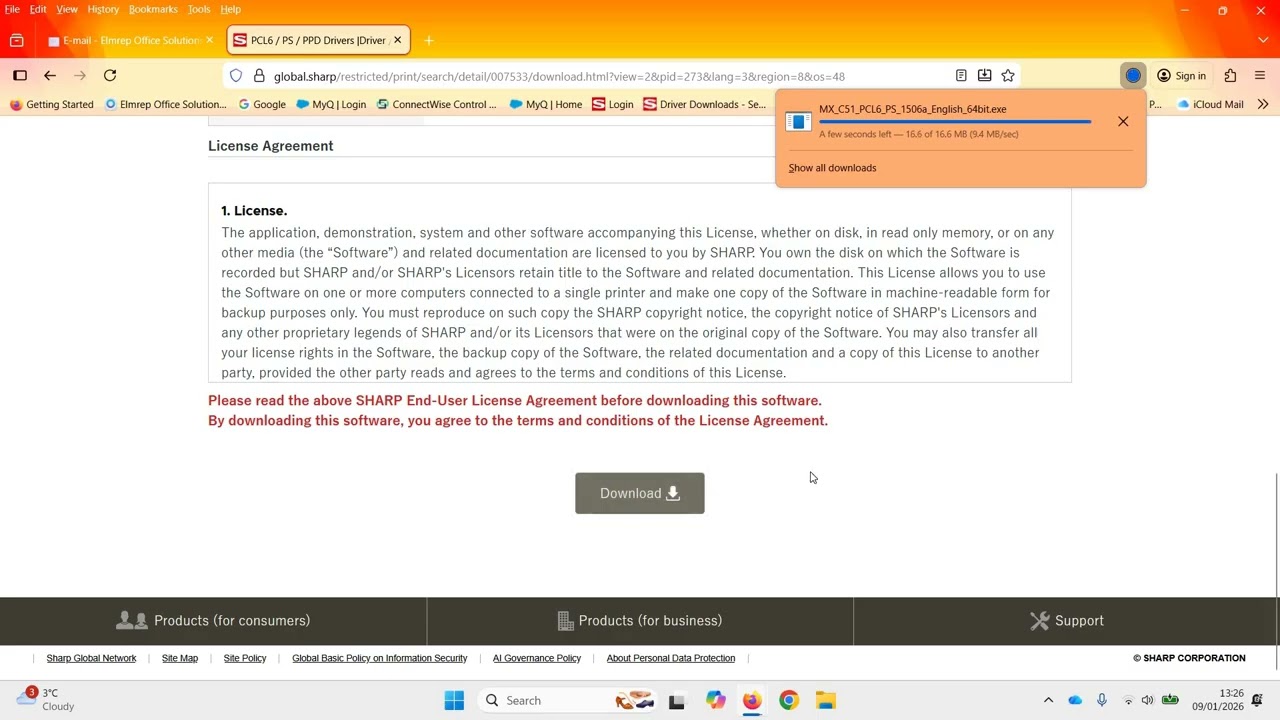This screenshot has height=720, width=1280.
Task: Open Products (for business) footer section
Action: tap(640, 621)
